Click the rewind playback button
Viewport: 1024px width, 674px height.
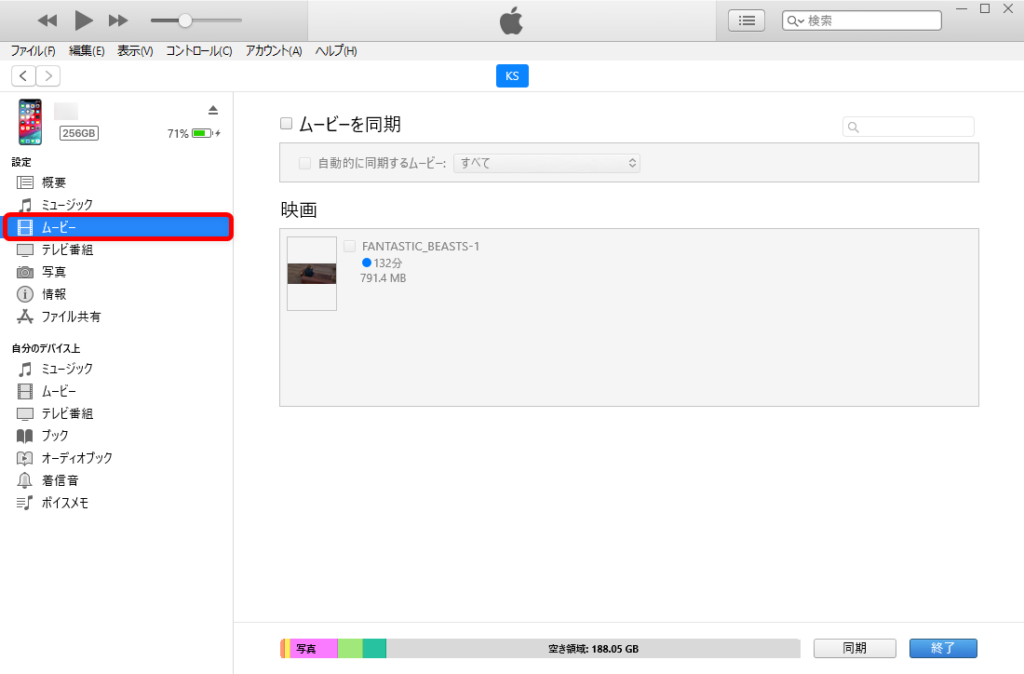(47, 21)
